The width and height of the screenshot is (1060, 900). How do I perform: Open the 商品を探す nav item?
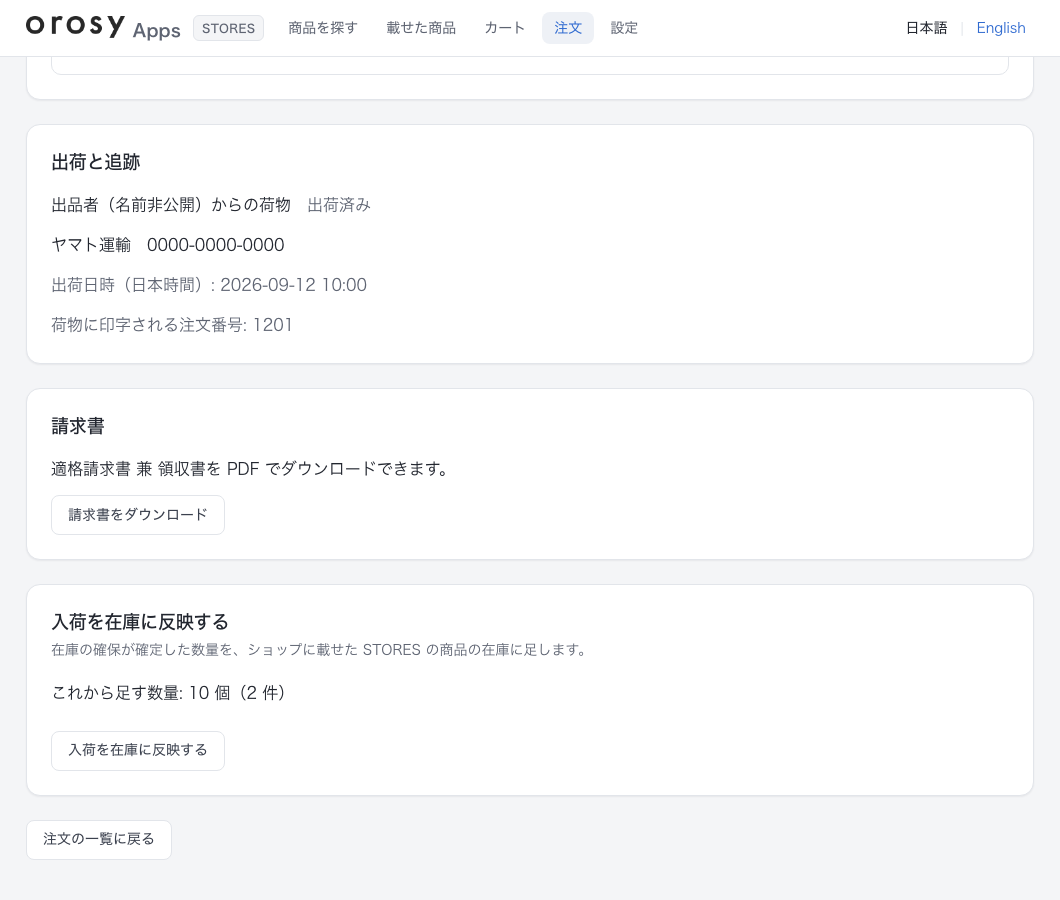322,28
